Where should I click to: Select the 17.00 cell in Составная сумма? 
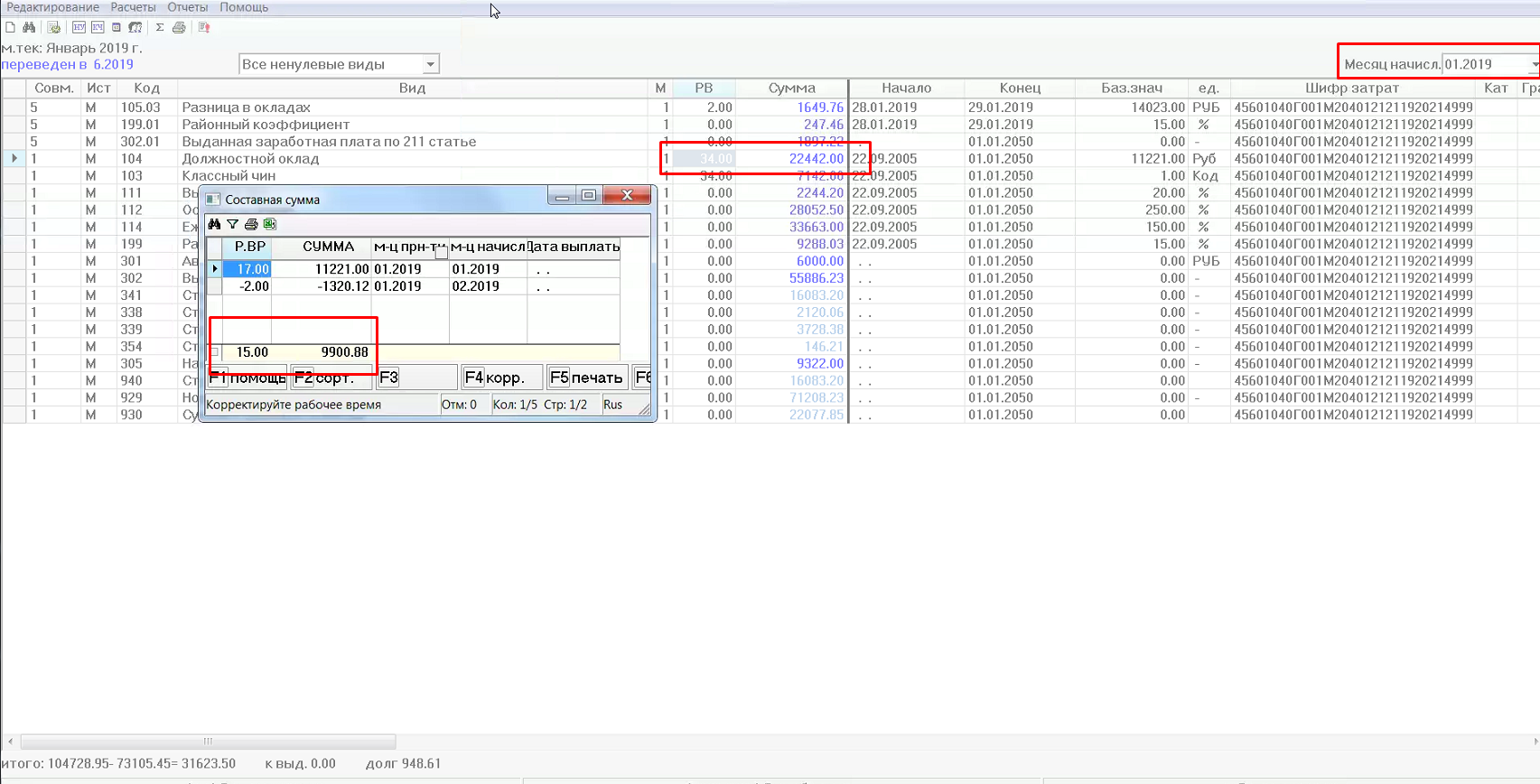(x=247, y=269)
